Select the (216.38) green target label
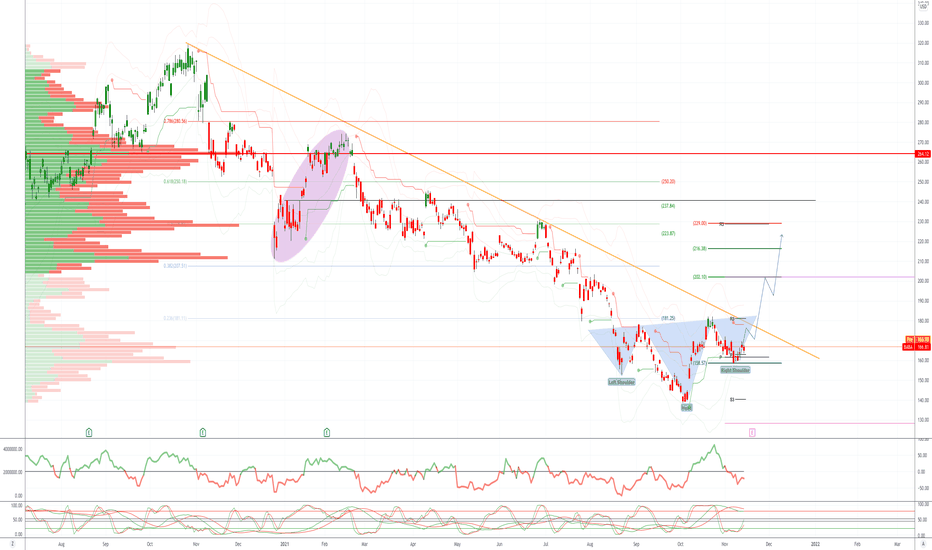Viewport: 932px width, 550px height. tap(700, 249)
